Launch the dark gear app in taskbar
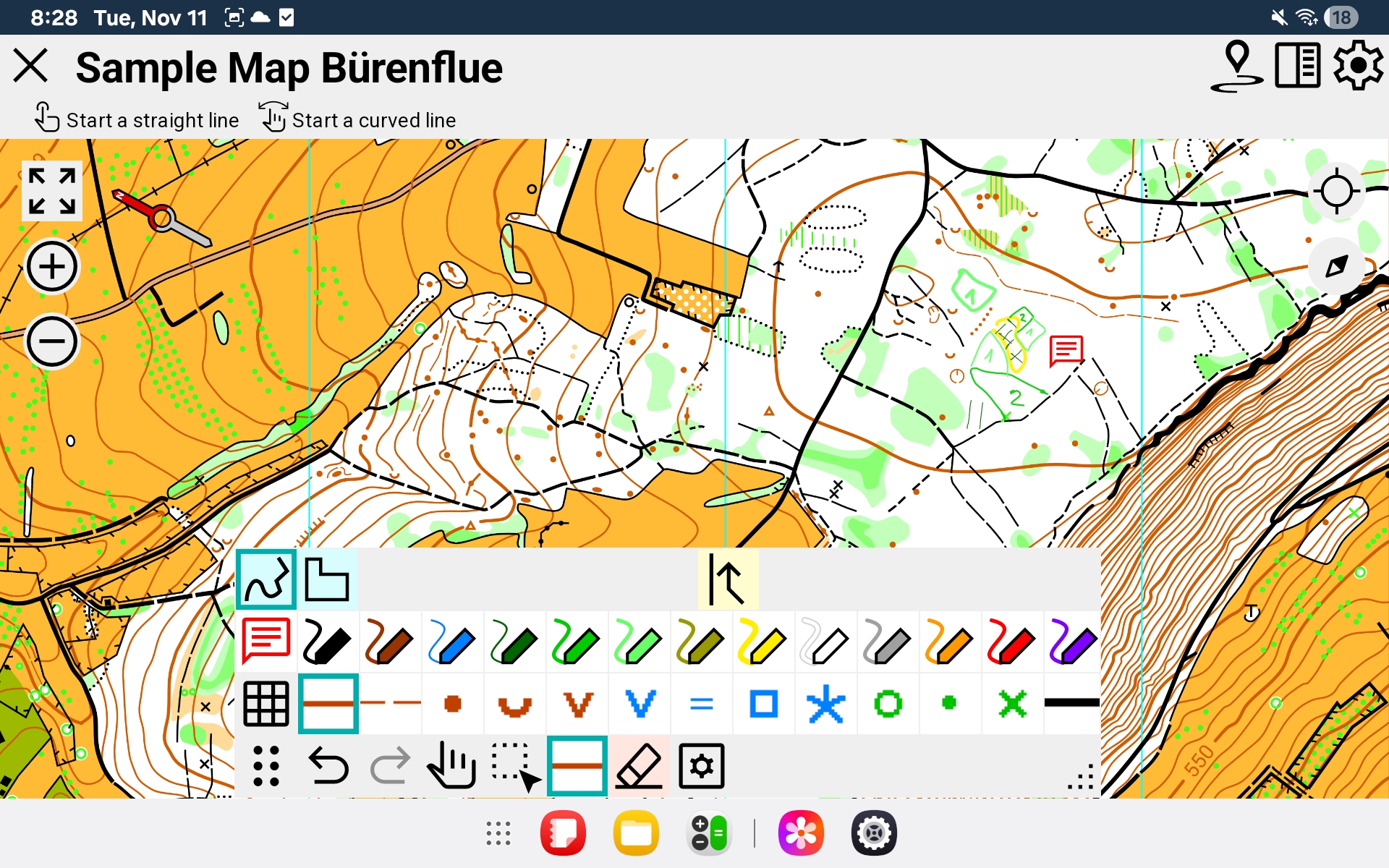The image size is (1389, 868). [874, 833]
